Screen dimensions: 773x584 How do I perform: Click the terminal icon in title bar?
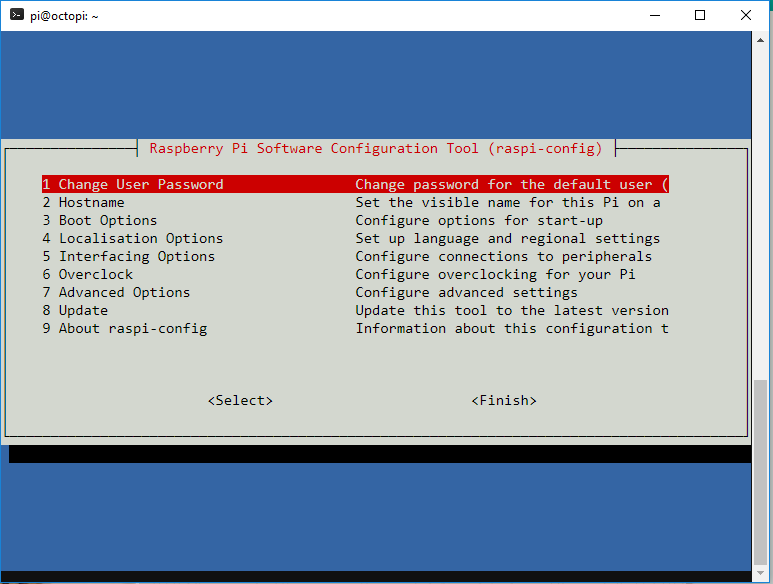(x=17, y=15)
